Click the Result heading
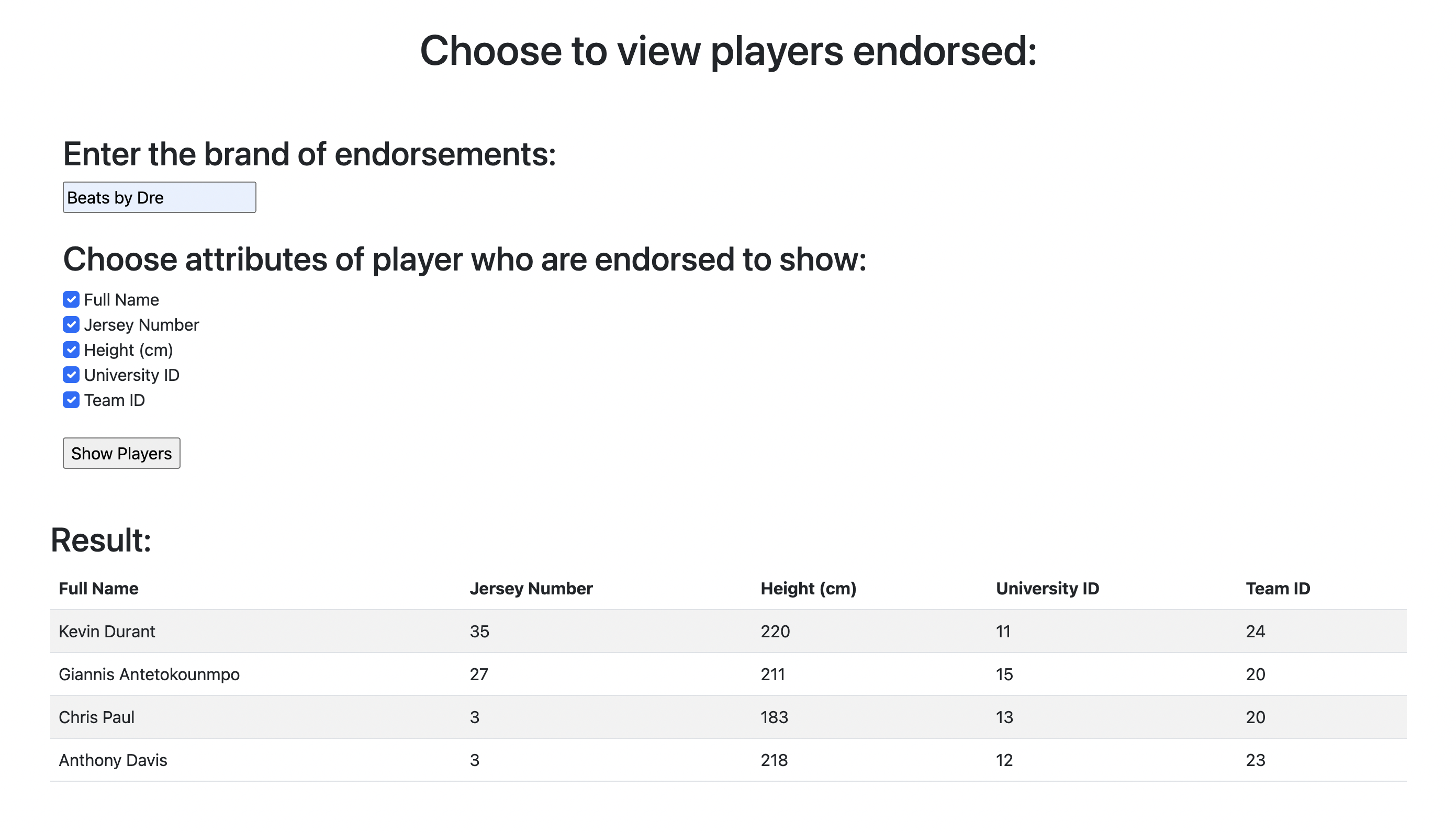The image size is (1456, 833). pyautogui.click(x=100, y=539)
